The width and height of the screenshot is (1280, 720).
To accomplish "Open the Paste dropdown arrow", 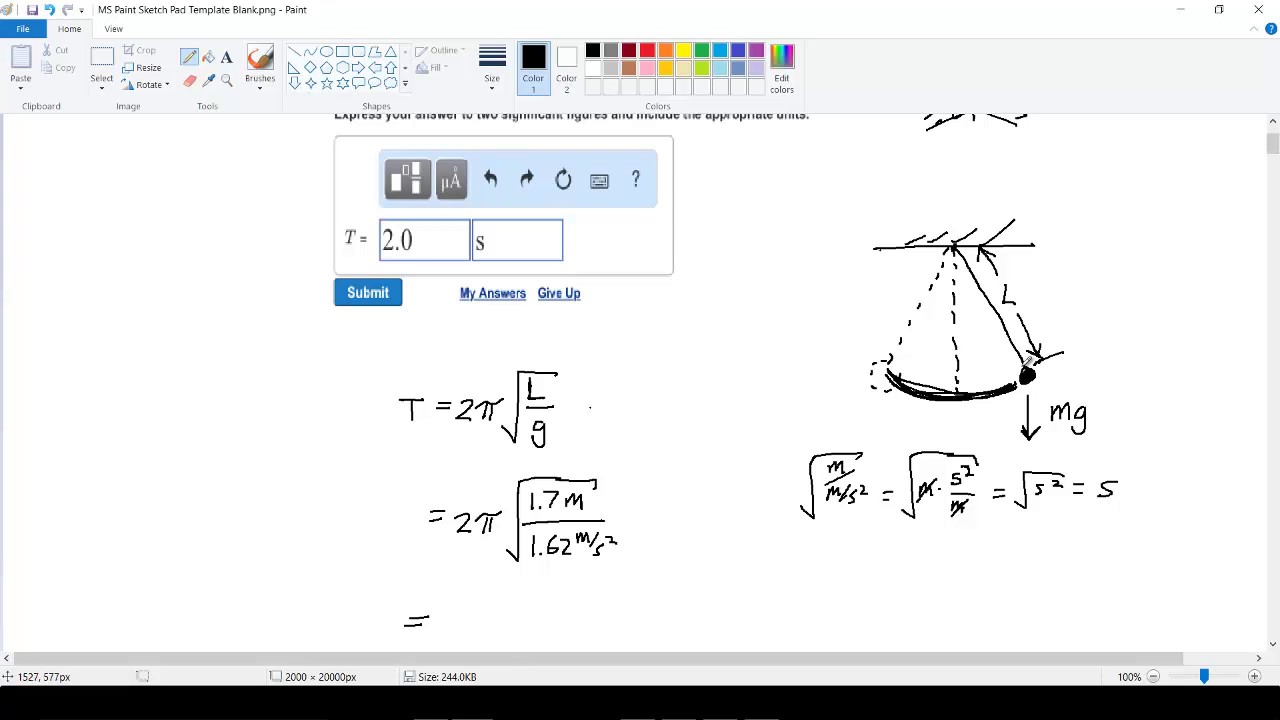I will click(x=21, y=88).
